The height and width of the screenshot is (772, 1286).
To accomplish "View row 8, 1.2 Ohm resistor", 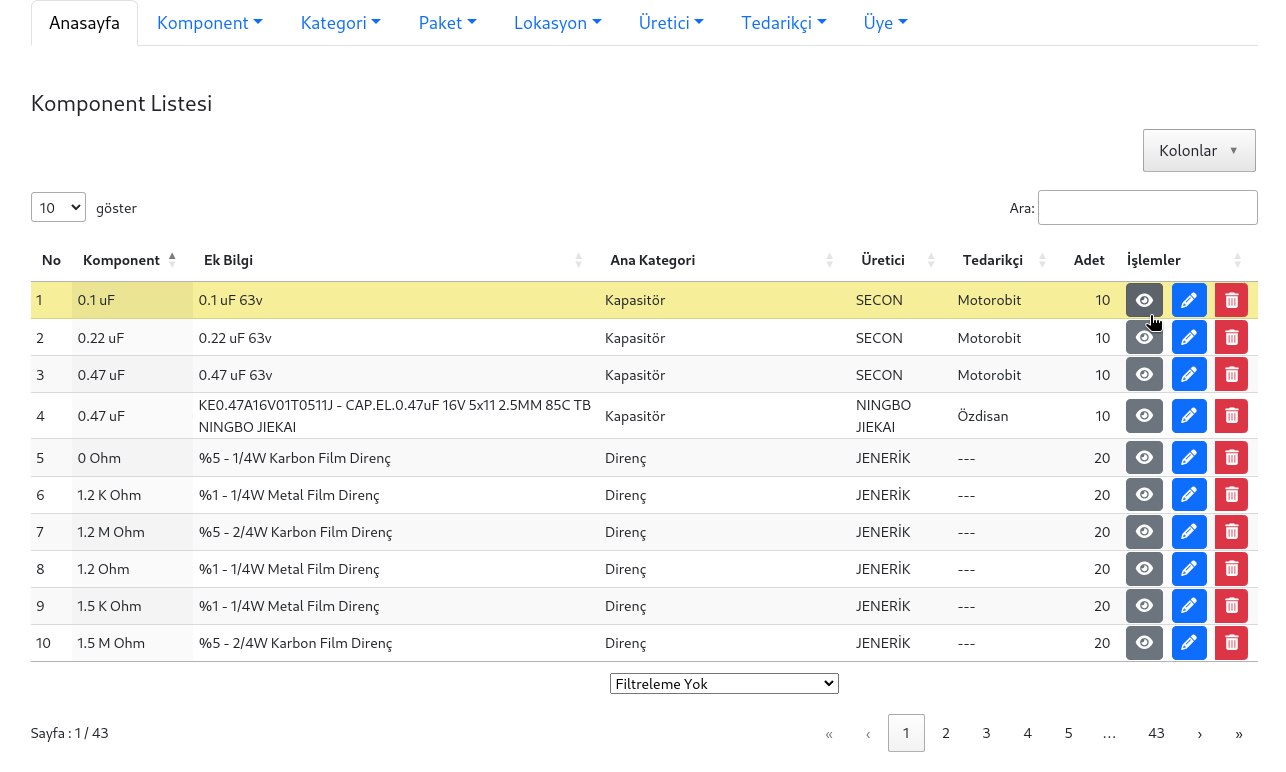I will (1144, 569).
